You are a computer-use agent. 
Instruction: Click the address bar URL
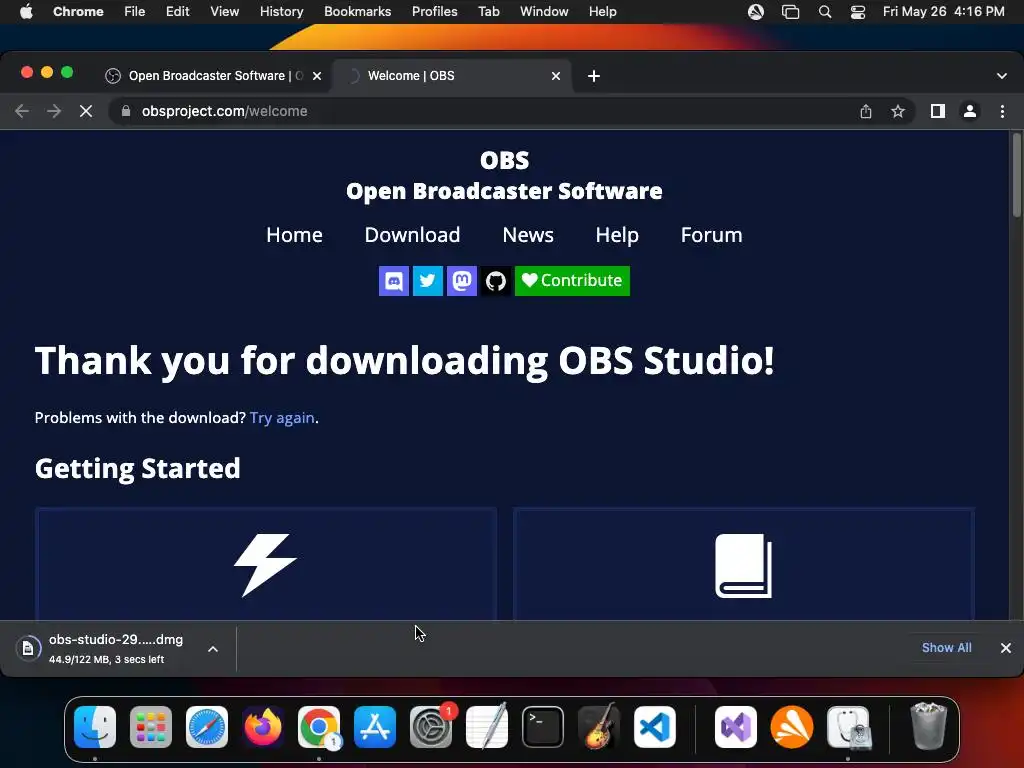click(224, 111)
